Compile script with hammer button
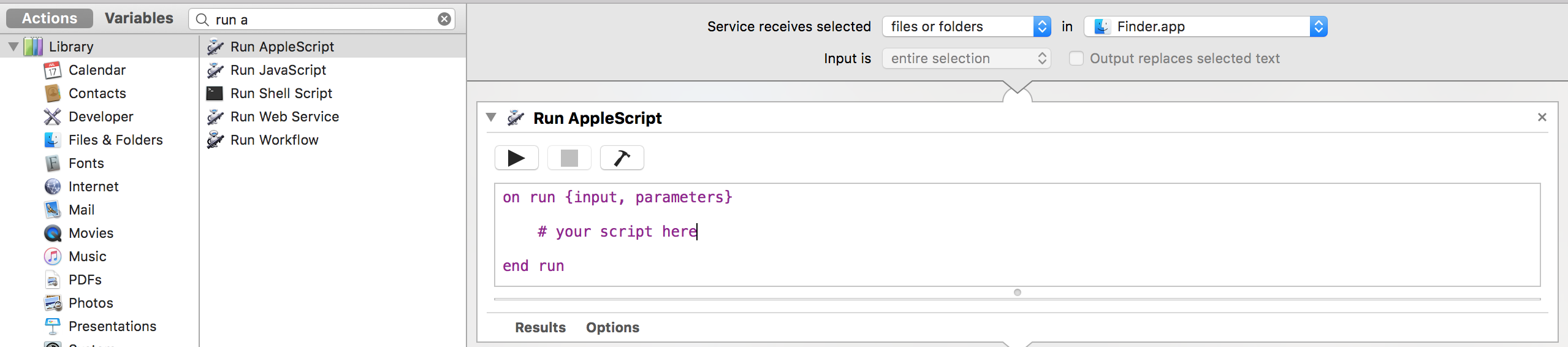 [x=622, y=158]
